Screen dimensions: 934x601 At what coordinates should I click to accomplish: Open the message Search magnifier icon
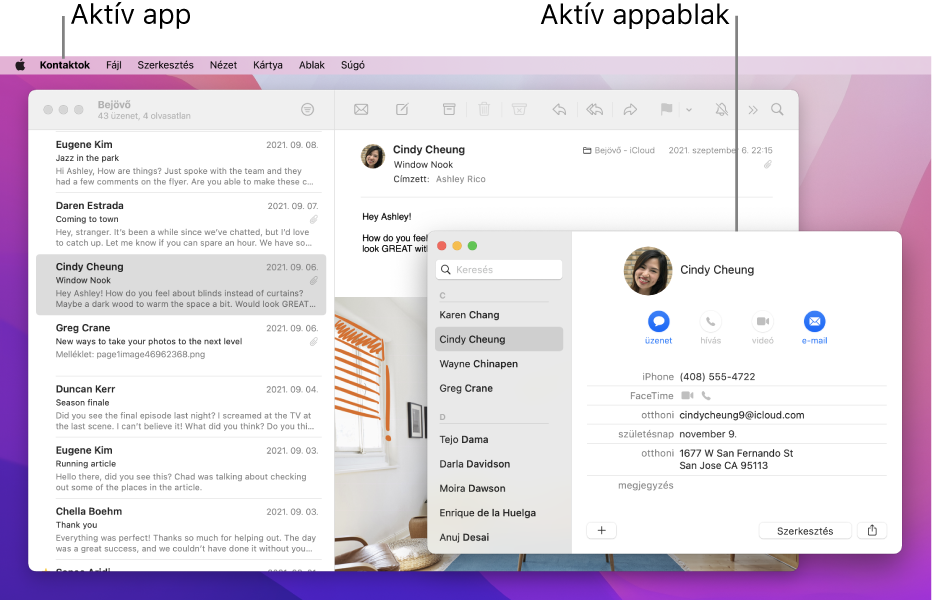tap(777, 109)
